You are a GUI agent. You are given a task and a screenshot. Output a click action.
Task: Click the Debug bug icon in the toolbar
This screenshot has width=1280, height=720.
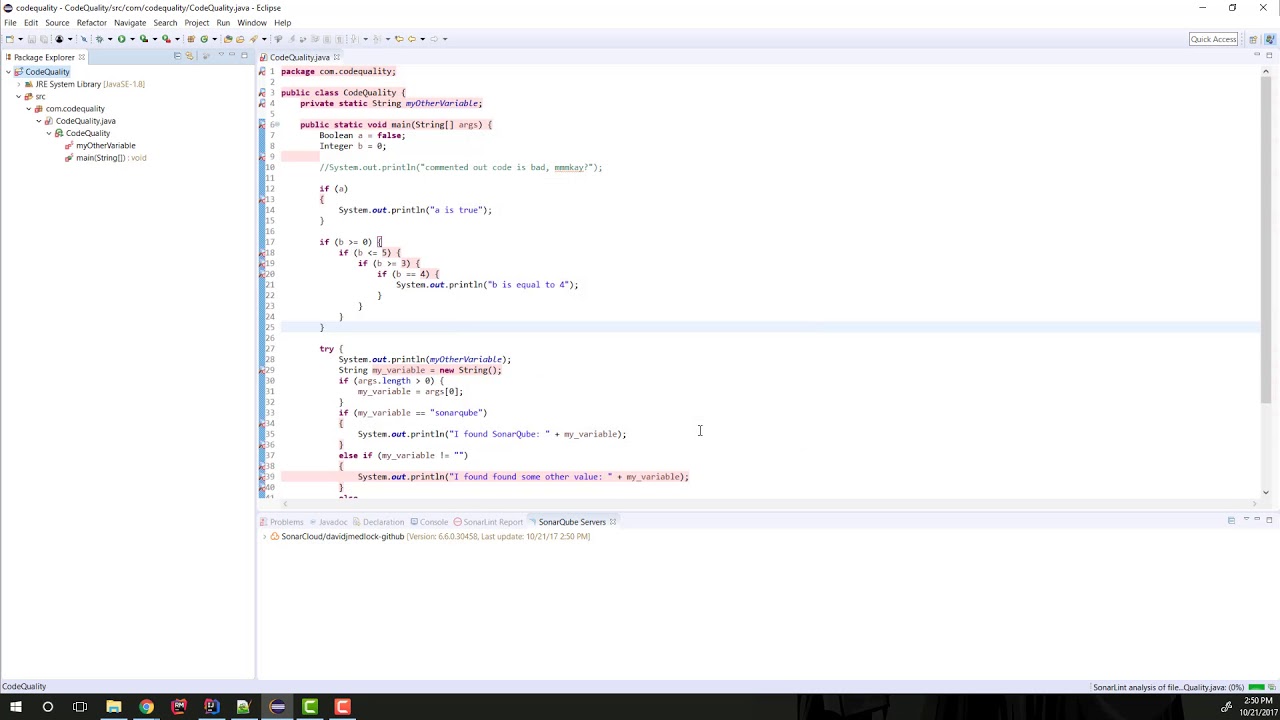[x=99, y=39]
